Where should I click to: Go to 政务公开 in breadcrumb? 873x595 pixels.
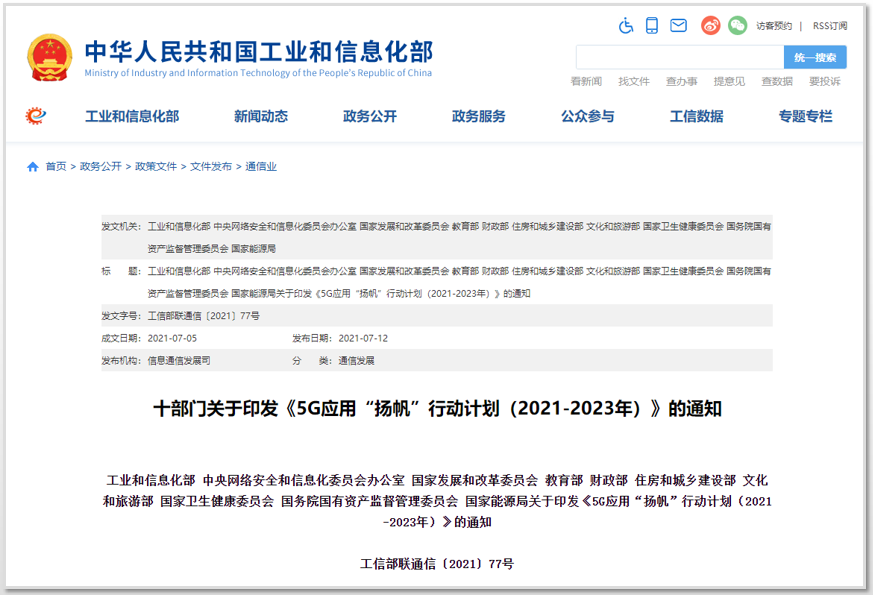pos(101,166)
